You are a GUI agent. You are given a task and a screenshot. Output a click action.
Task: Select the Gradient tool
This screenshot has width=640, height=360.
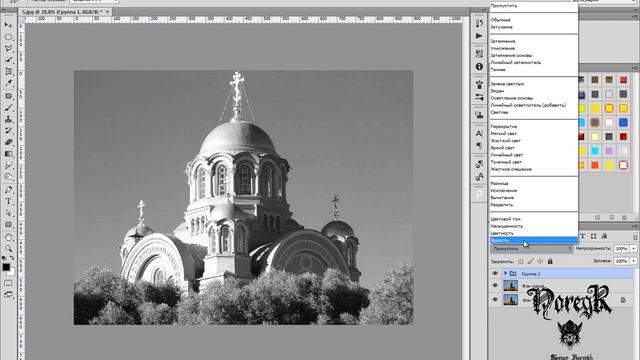[x=8, y=154]
